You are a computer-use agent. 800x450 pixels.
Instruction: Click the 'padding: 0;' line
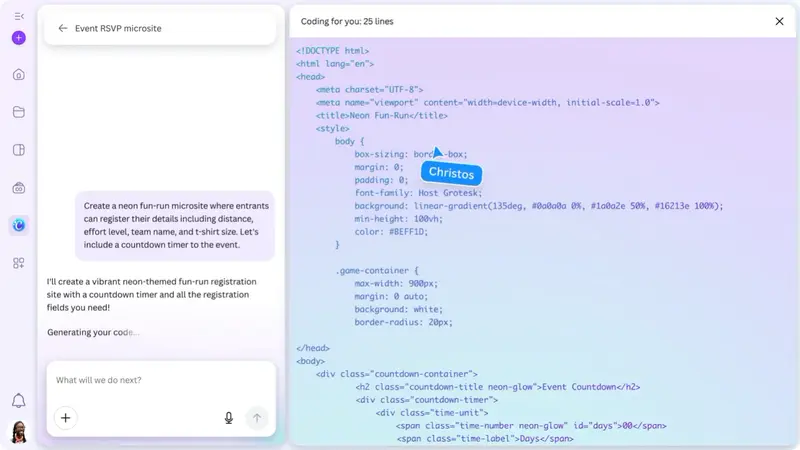click(381, 180)
